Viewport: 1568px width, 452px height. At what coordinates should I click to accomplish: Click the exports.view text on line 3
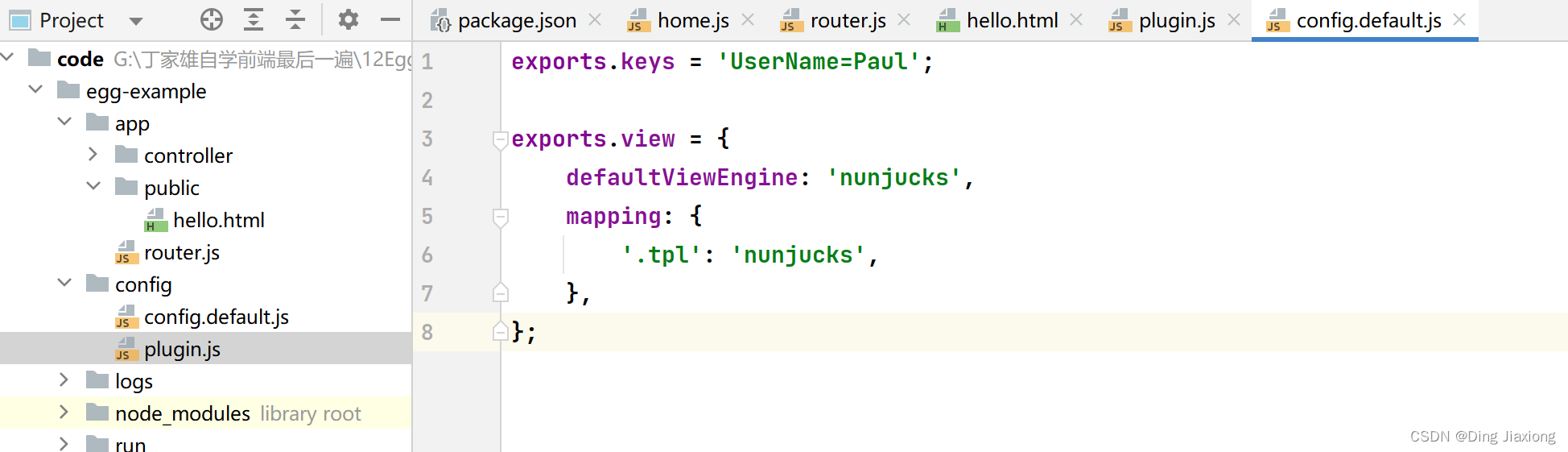593,139
